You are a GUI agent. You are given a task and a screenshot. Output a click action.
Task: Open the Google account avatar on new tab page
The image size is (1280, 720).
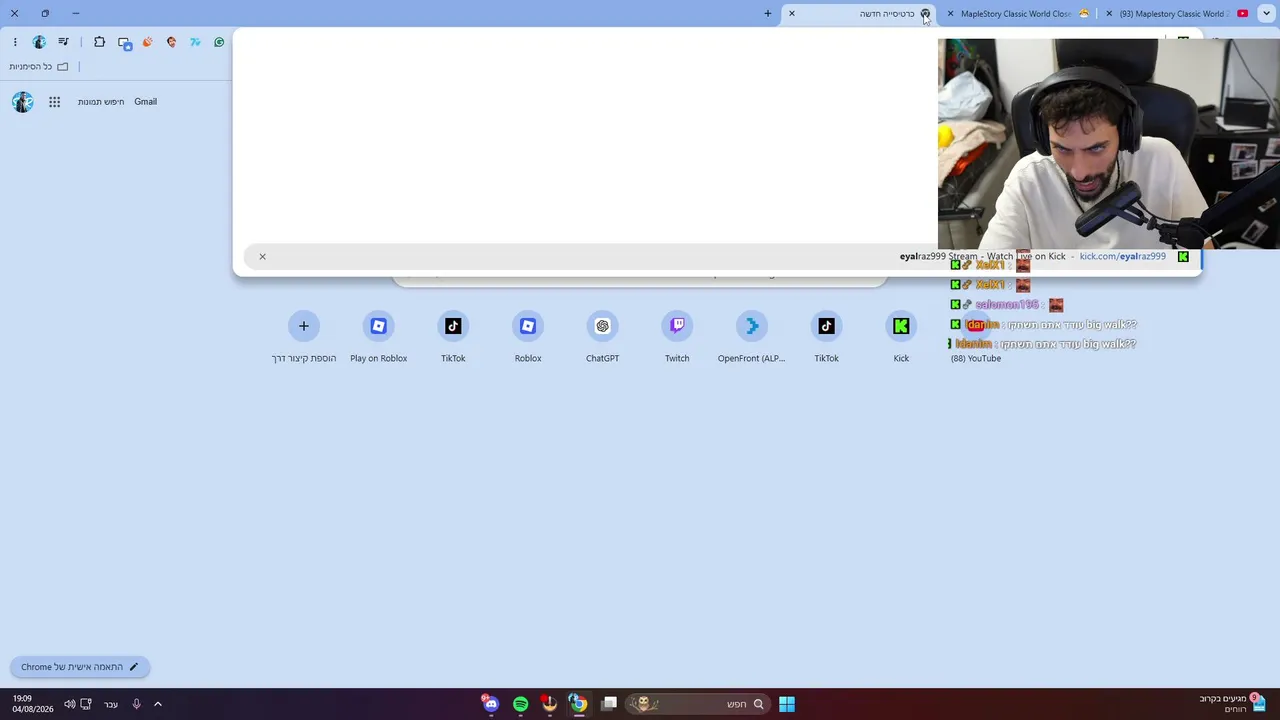[22, 101]
